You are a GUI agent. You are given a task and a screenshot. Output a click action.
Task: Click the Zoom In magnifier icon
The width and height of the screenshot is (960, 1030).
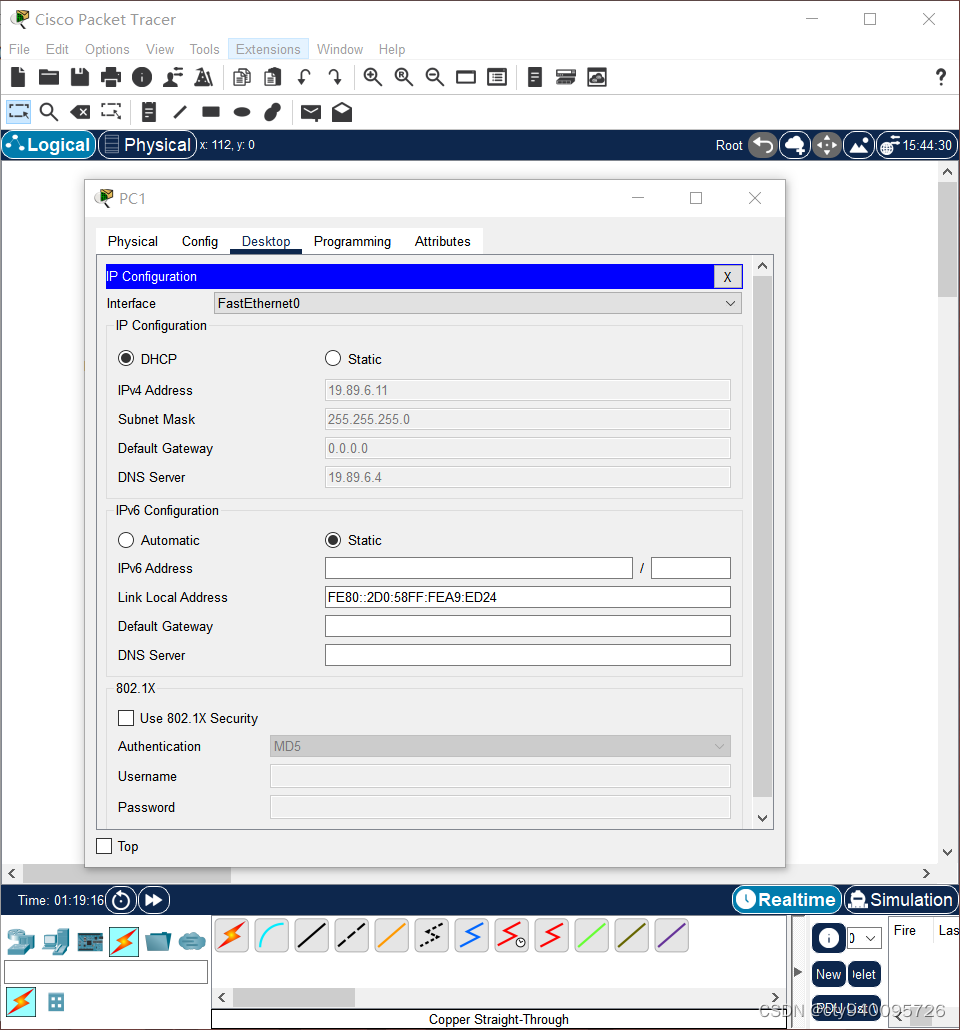click(373, 78)
